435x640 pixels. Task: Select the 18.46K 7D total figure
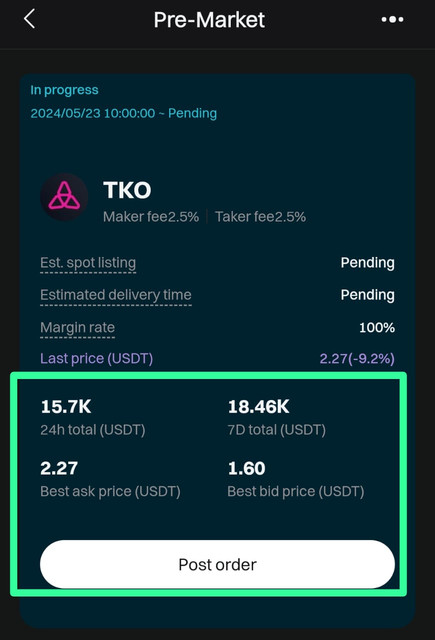[x=258, y=407]
